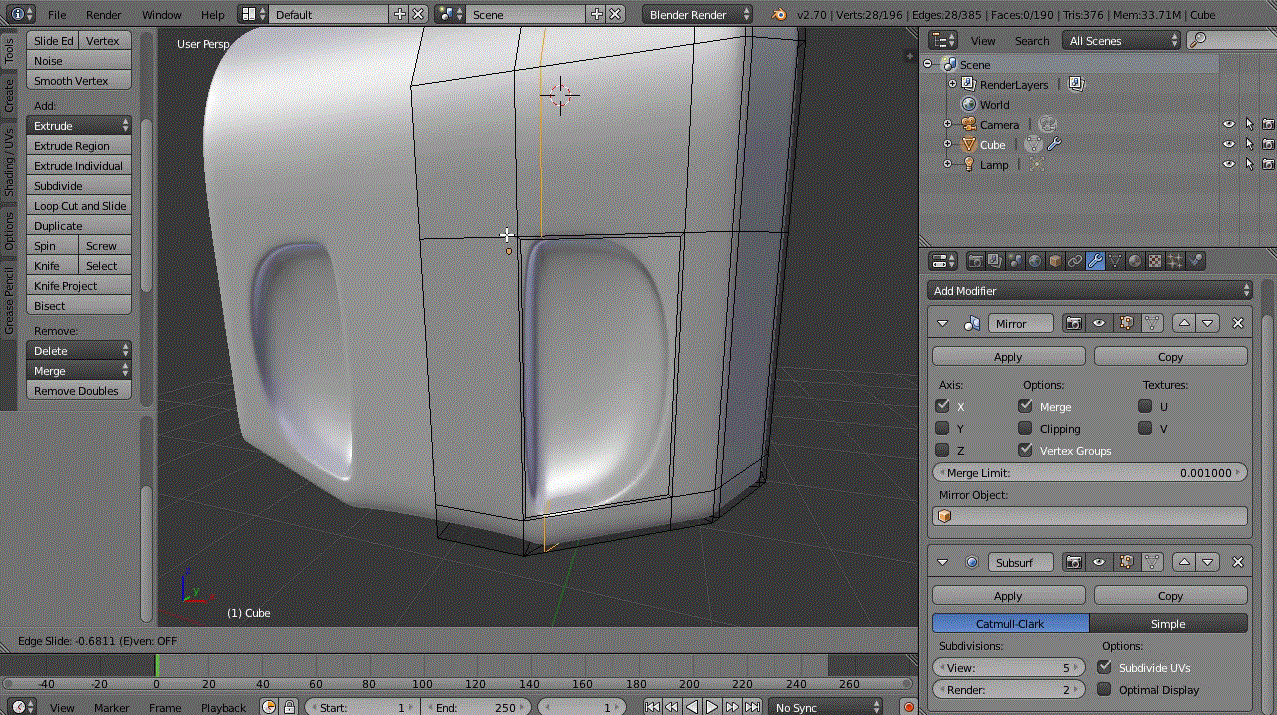
Task: Disable the X axis checkbox in Mirror modifier
Action: (x=942, y=406)
